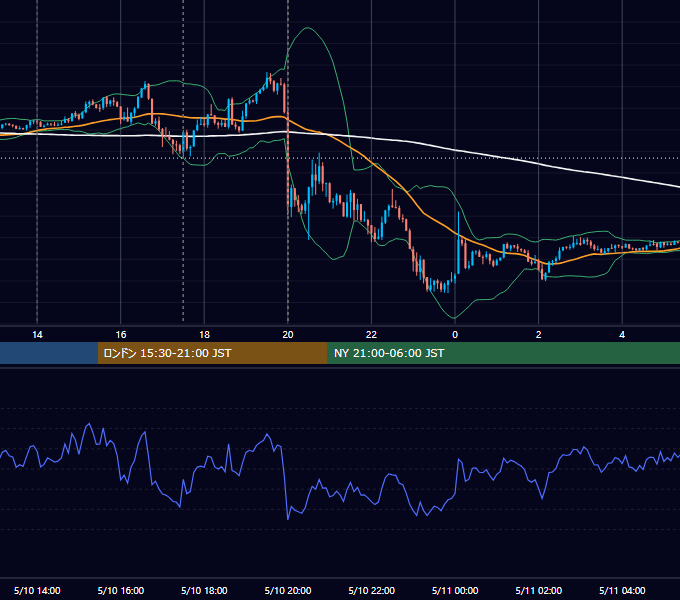Viewport: 680px width, 600px height.
Task: Click the 5/10 18:00 time label
Action: [204, 590]
